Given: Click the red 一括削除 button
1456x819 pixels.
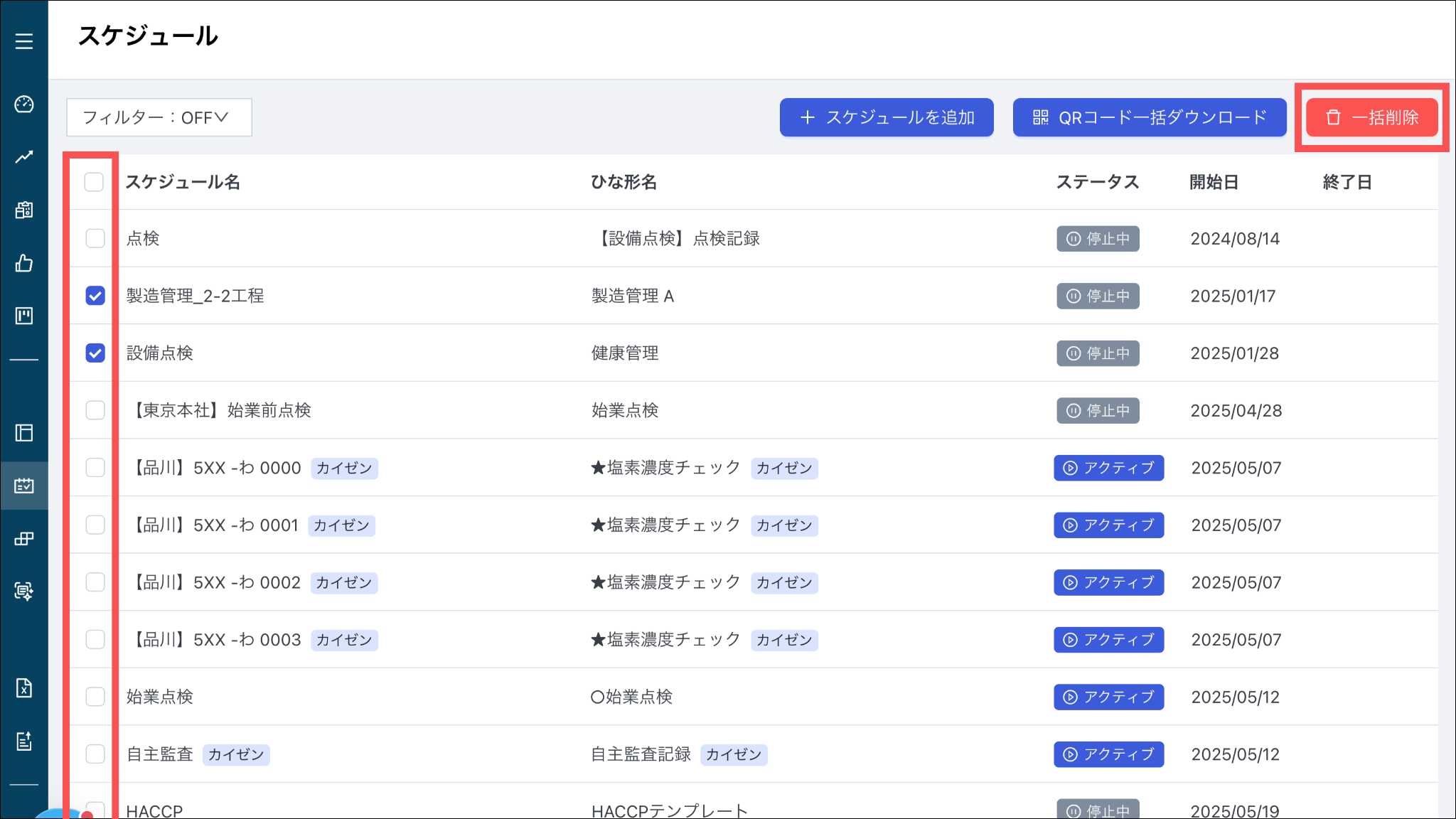Looking at the screenshot, I should click(x=1372, y=117).
